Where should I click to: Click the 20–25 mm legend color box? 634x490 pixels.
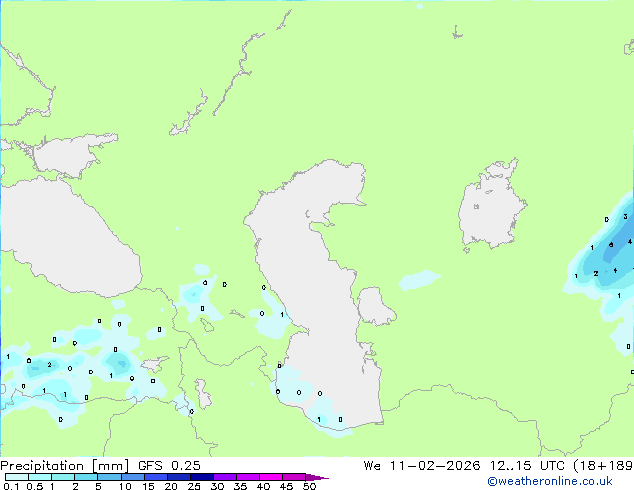(178, 477)
